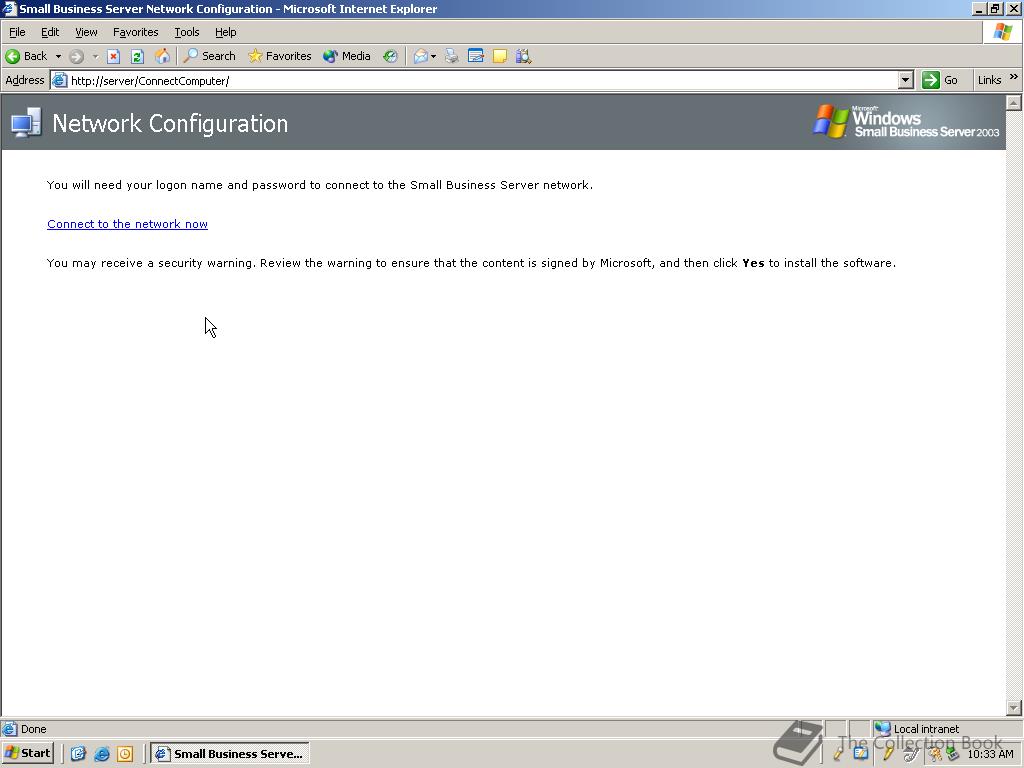Click the Network Configuration computer icon

click(x=26, y=123)
